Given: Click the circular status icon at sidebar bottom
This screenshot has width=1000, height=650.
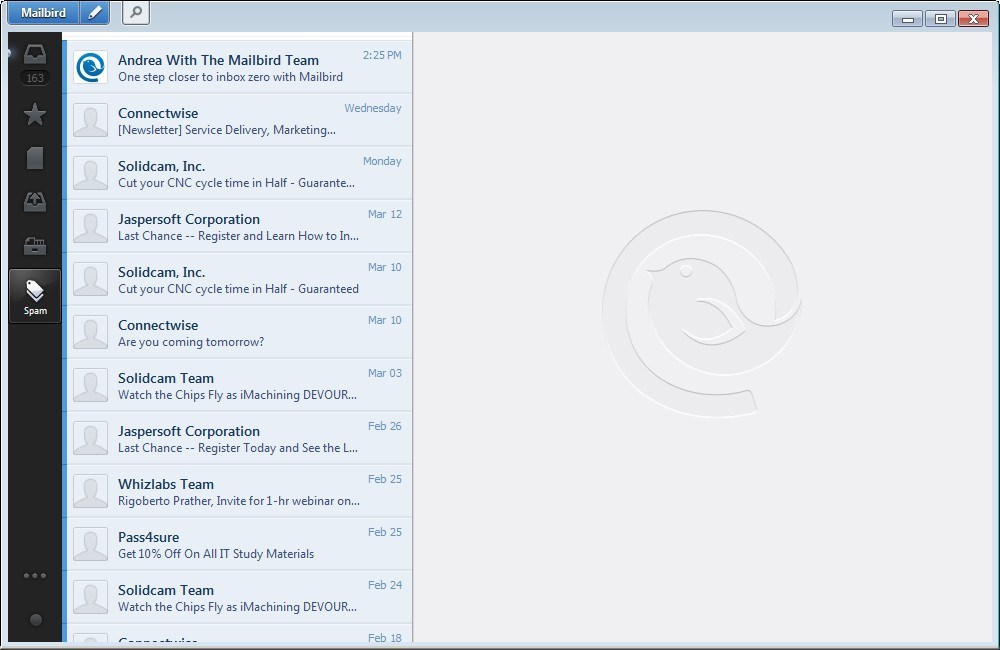Looking at the screenshot, I should 34,619.
